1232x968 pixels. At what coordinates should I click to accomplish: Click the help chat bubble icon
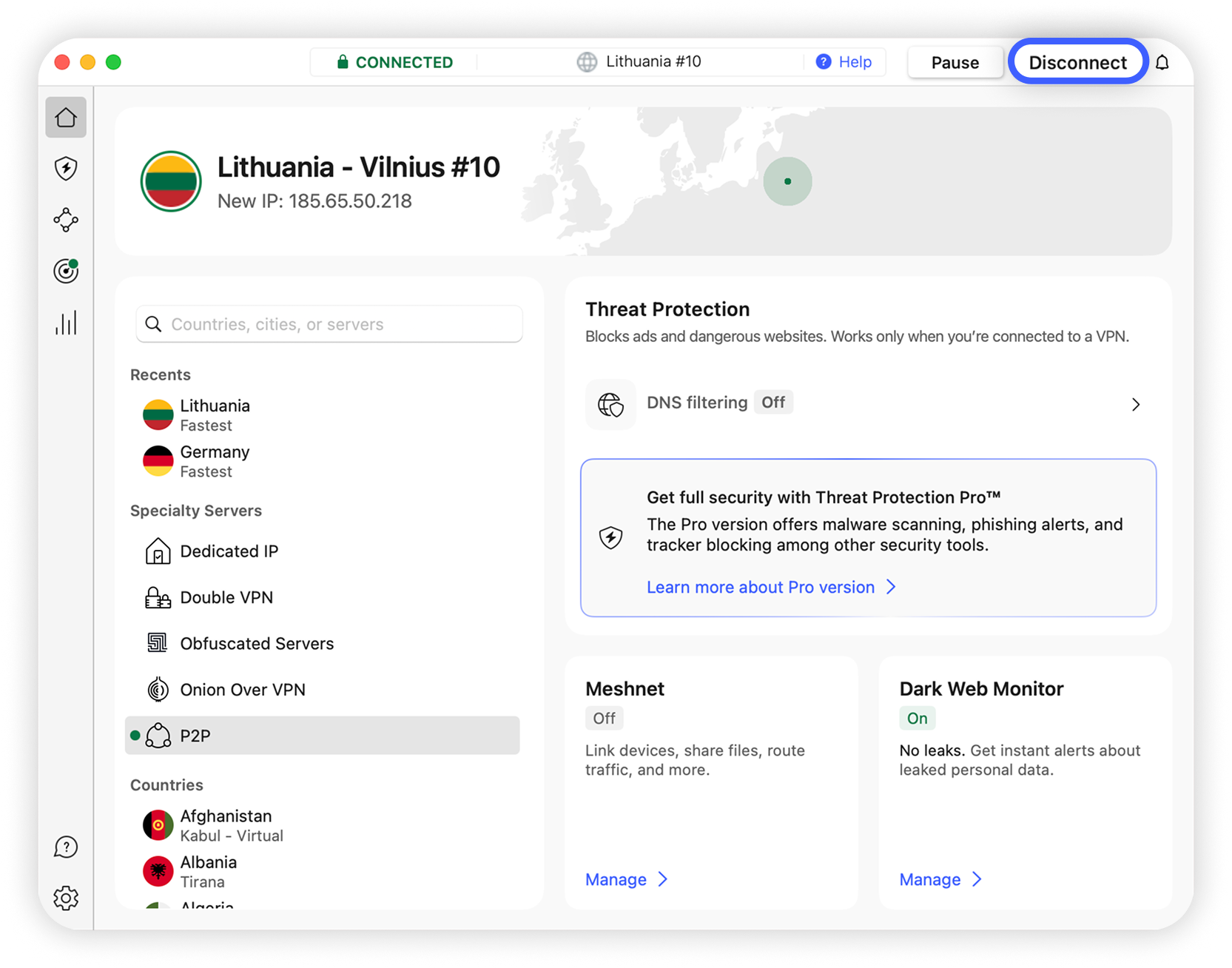[x=66, y=847]
